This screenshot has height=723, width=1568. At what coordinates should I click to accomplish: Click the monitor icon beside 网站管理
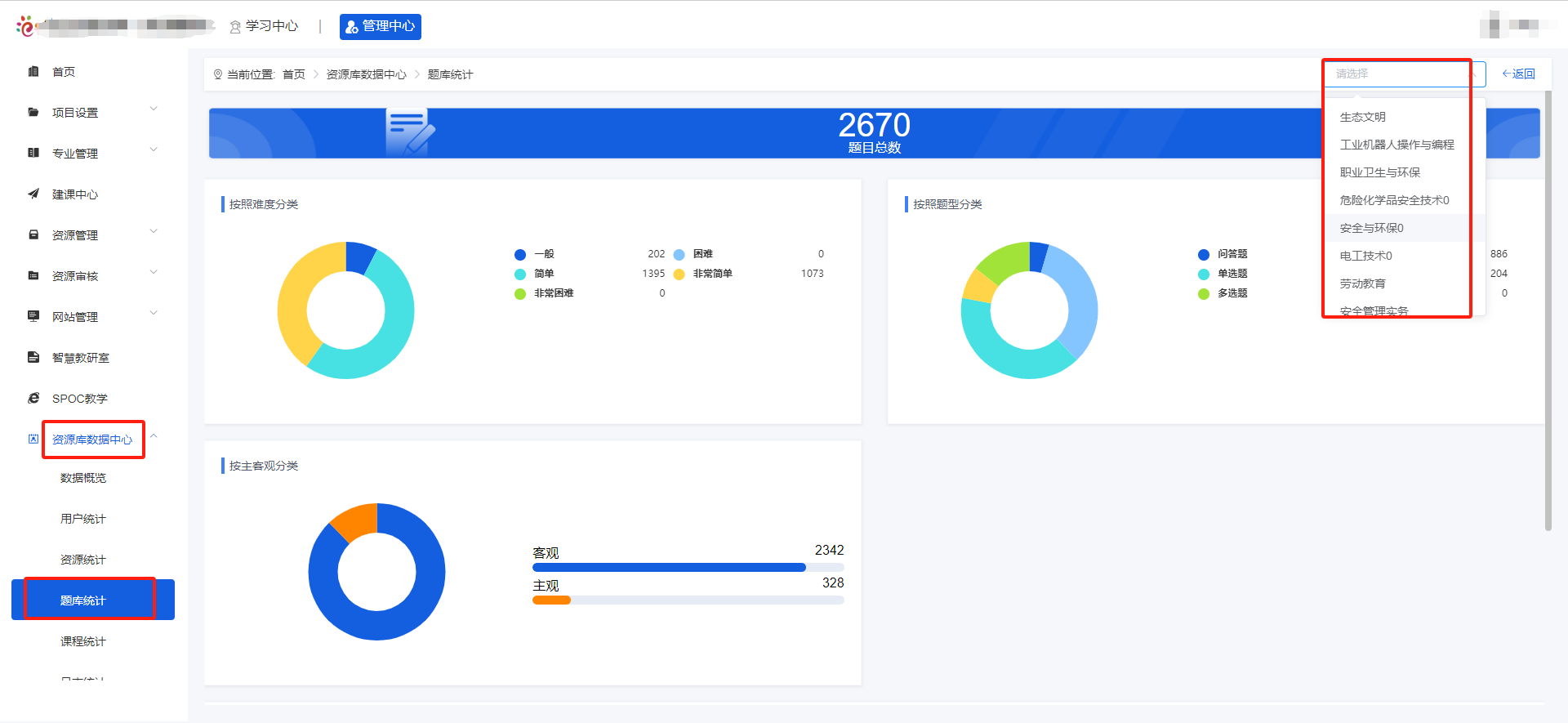coord(33,316)
